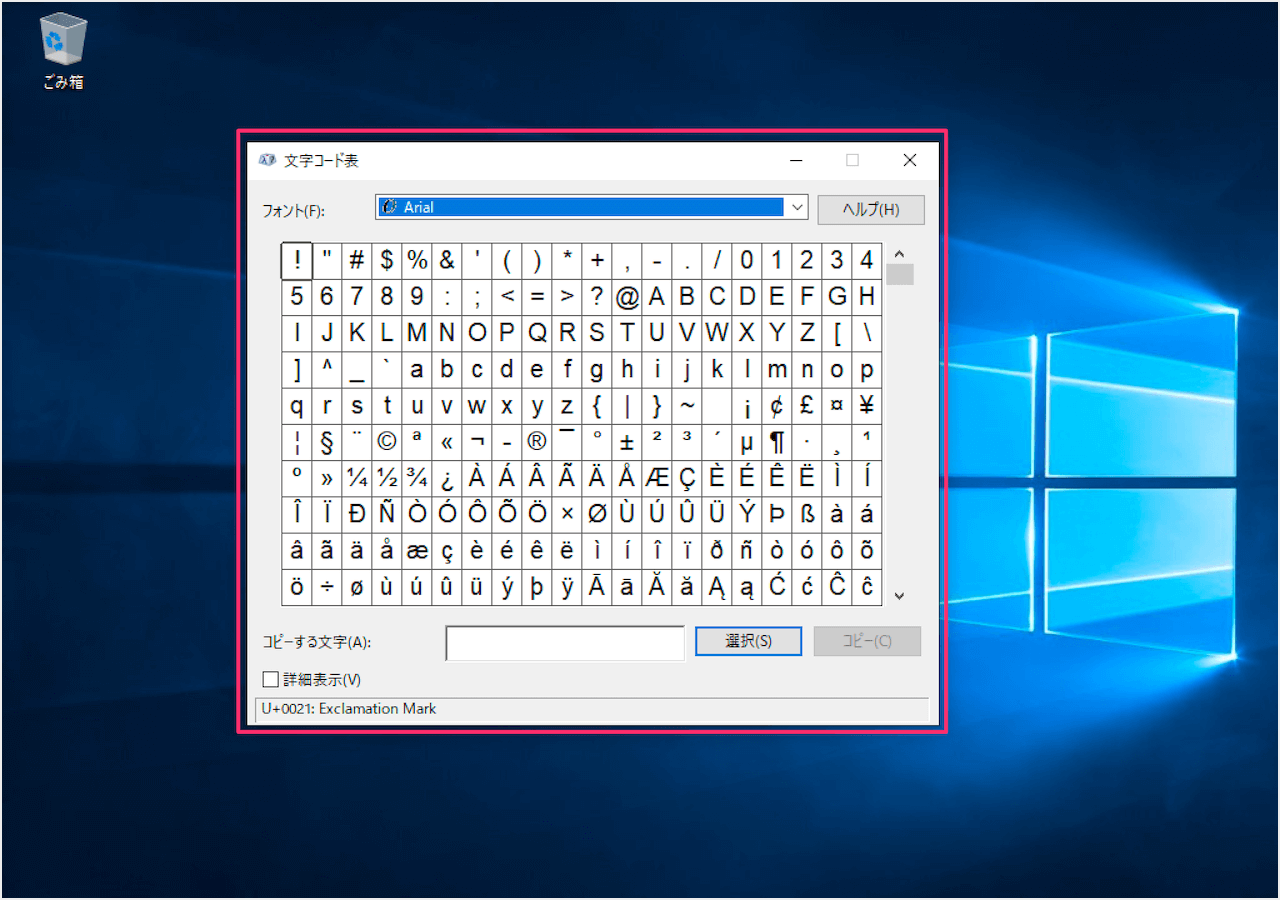Select the "}" right brace cell
The image size is (1280, 900).
coord(657,406)
